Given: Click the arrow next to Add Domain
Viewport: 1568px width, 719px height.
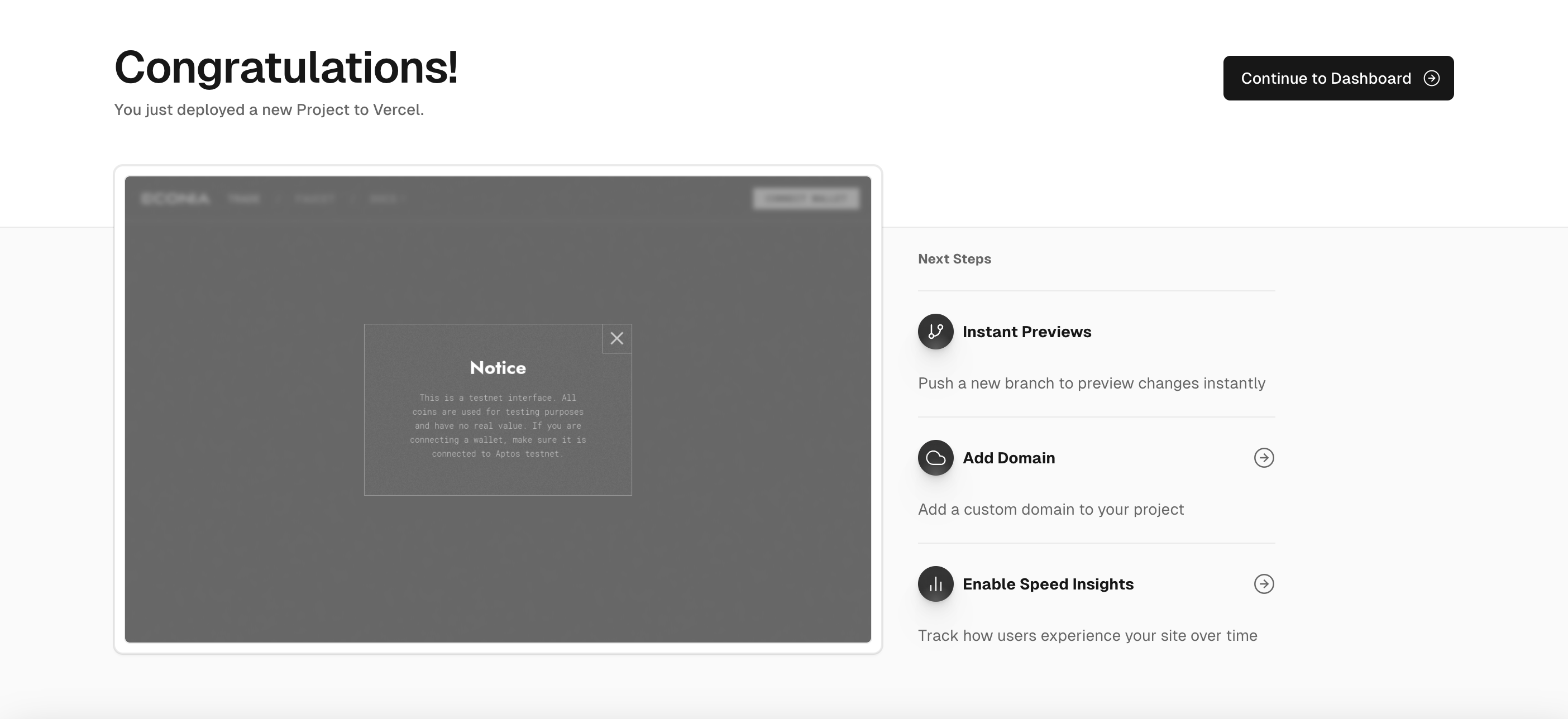Looking at the screenshot, I should [1264, 457].
